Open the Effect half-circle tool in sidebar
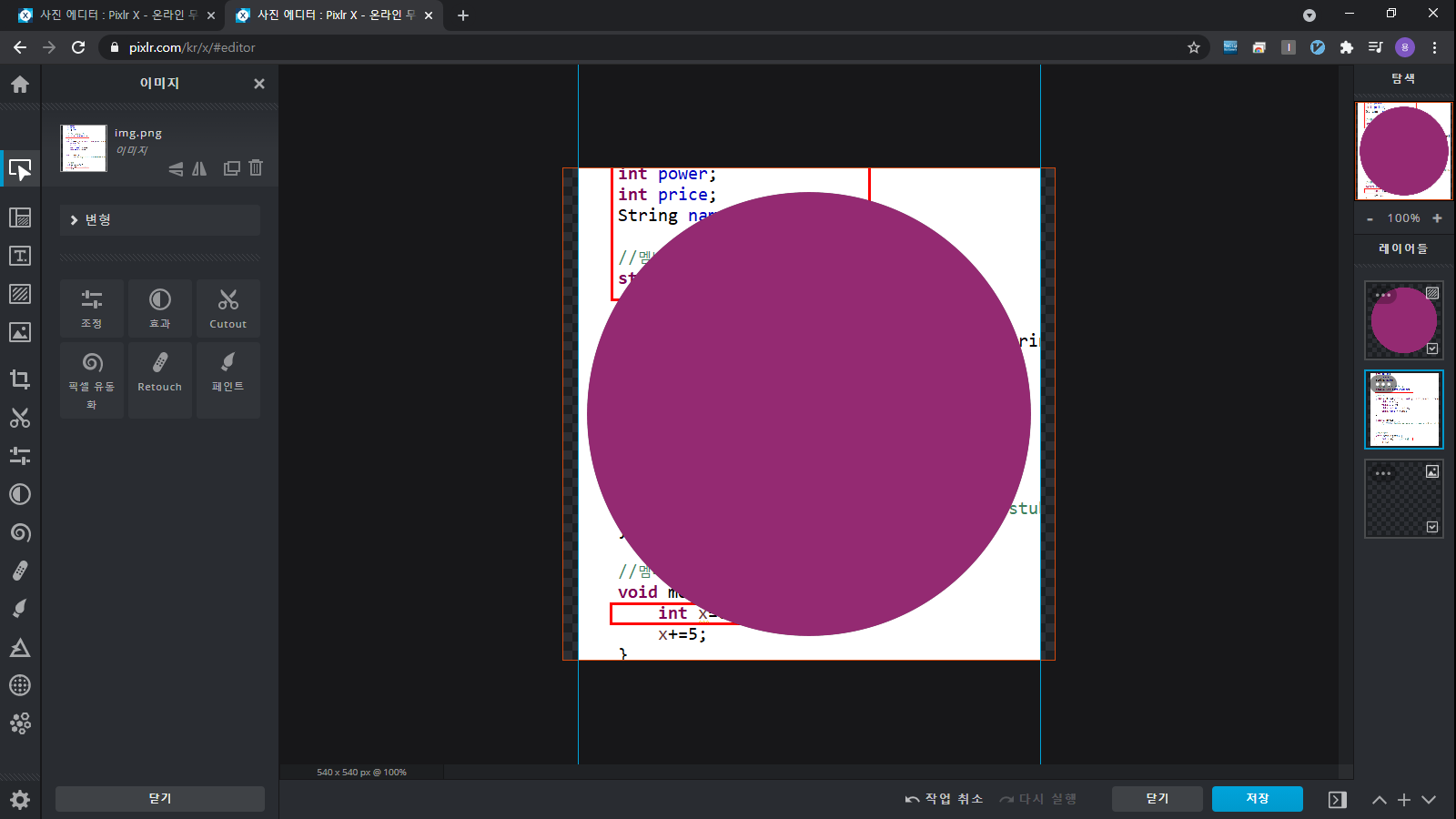The height and width of the screenshot is (819, 1456). coord(20,494)
